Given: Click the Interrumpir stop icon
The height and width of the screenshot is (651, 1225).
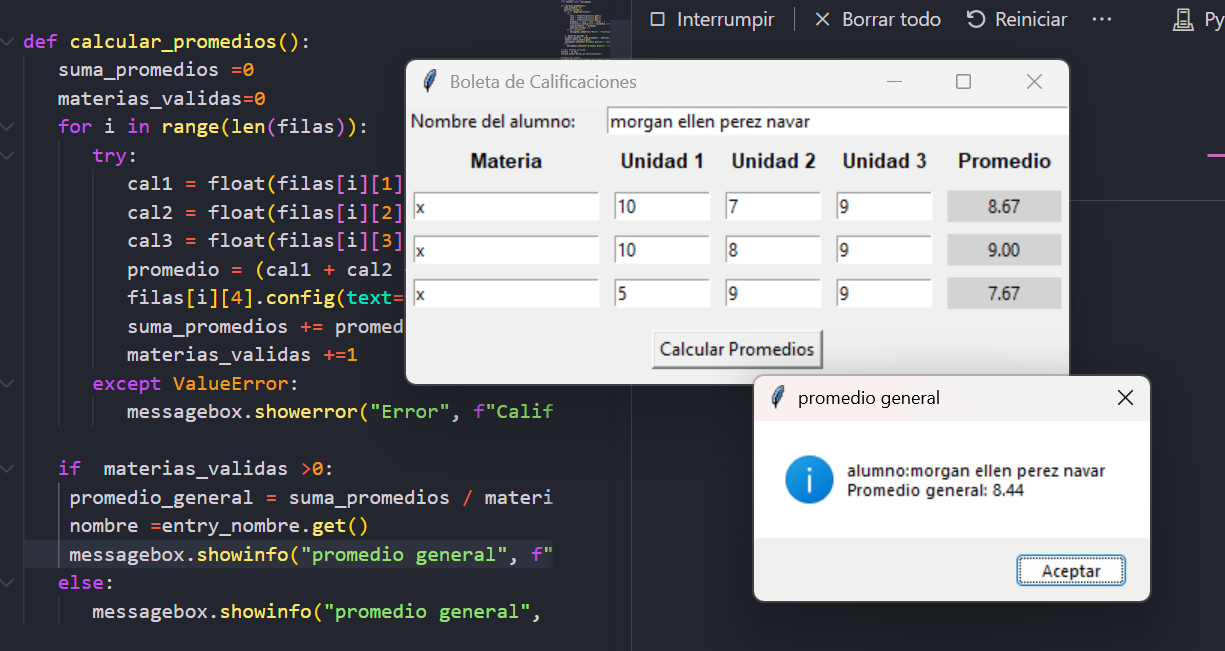Looking at the screenshot, I should pos(657,19).
